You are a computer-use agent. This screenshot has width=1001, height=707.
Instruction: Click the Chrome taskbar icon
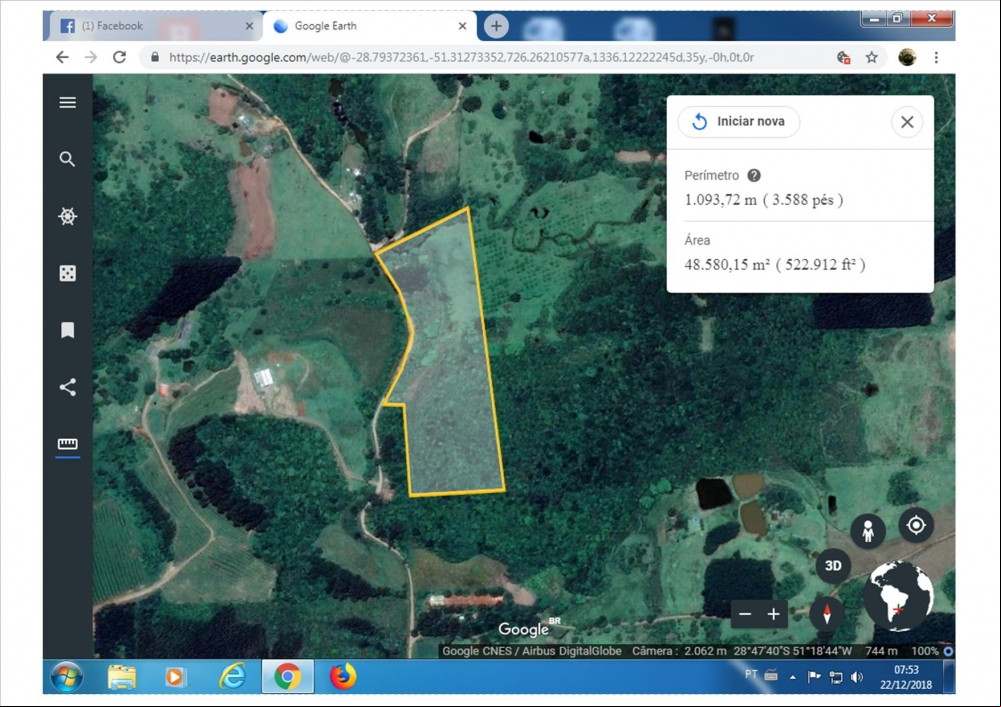coord(288,676)
